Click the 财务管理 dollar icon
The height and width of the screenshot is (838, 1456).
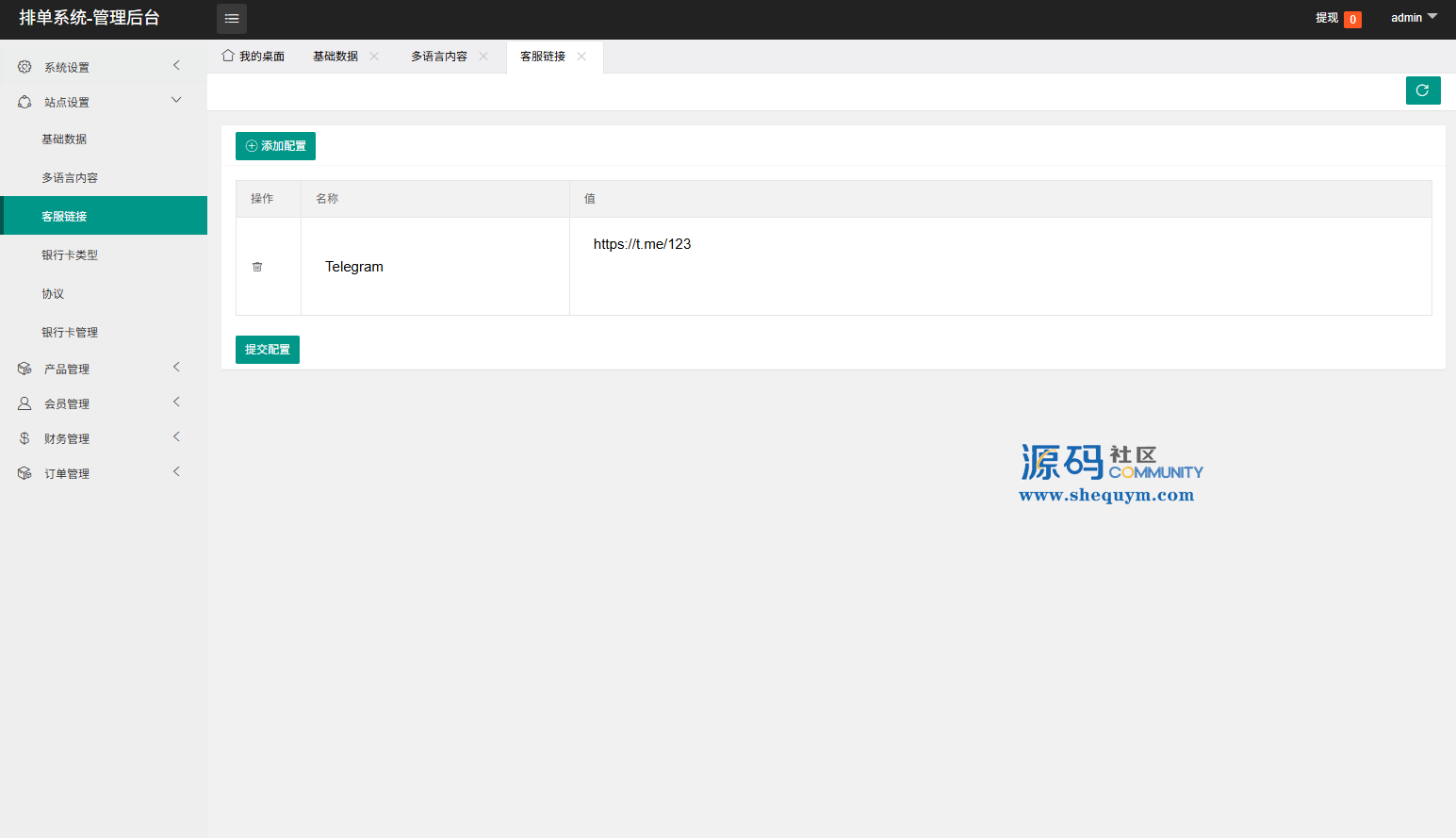25,438
